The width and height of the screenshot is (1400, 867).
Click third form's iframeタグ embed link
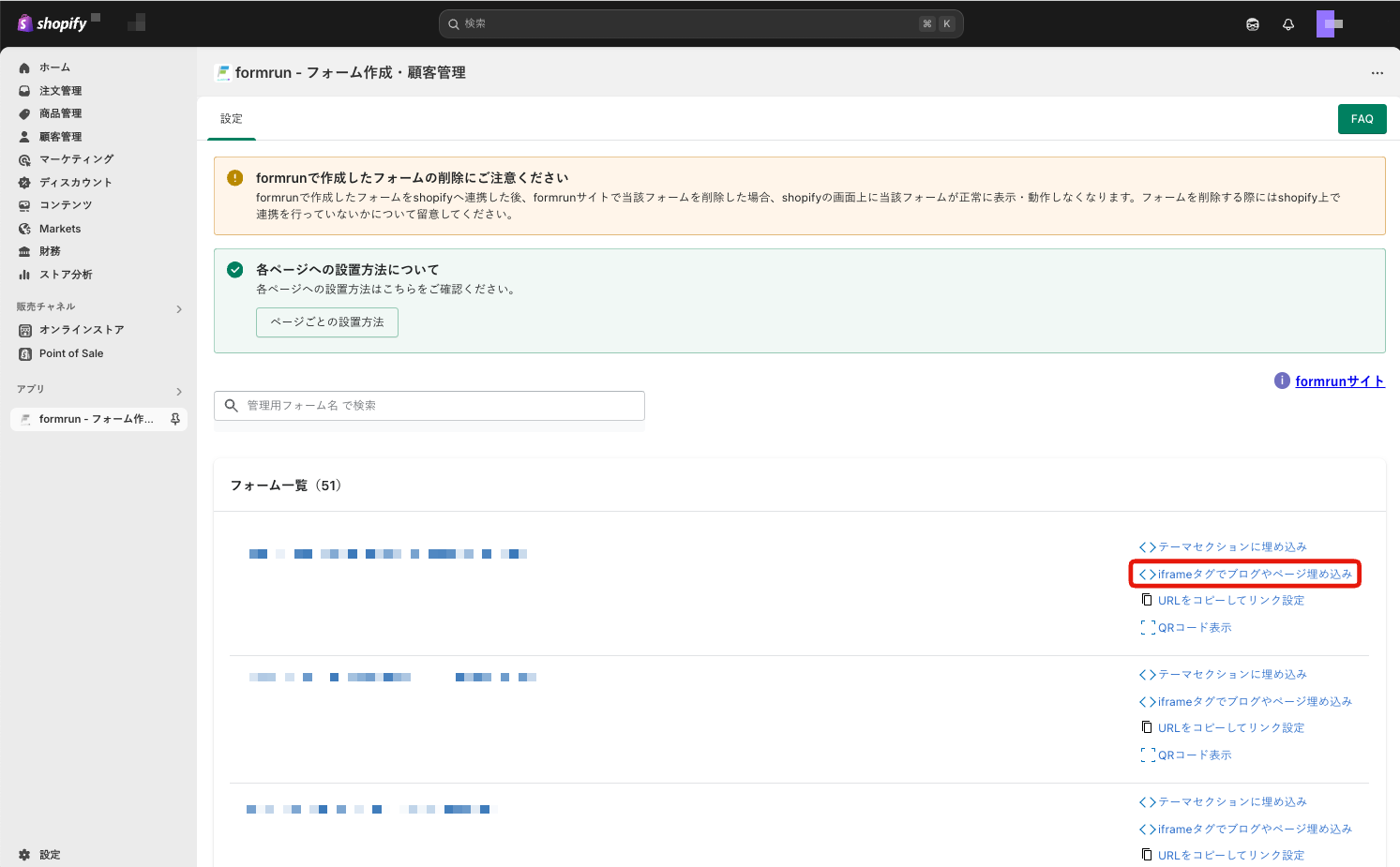pos(1255,829)
